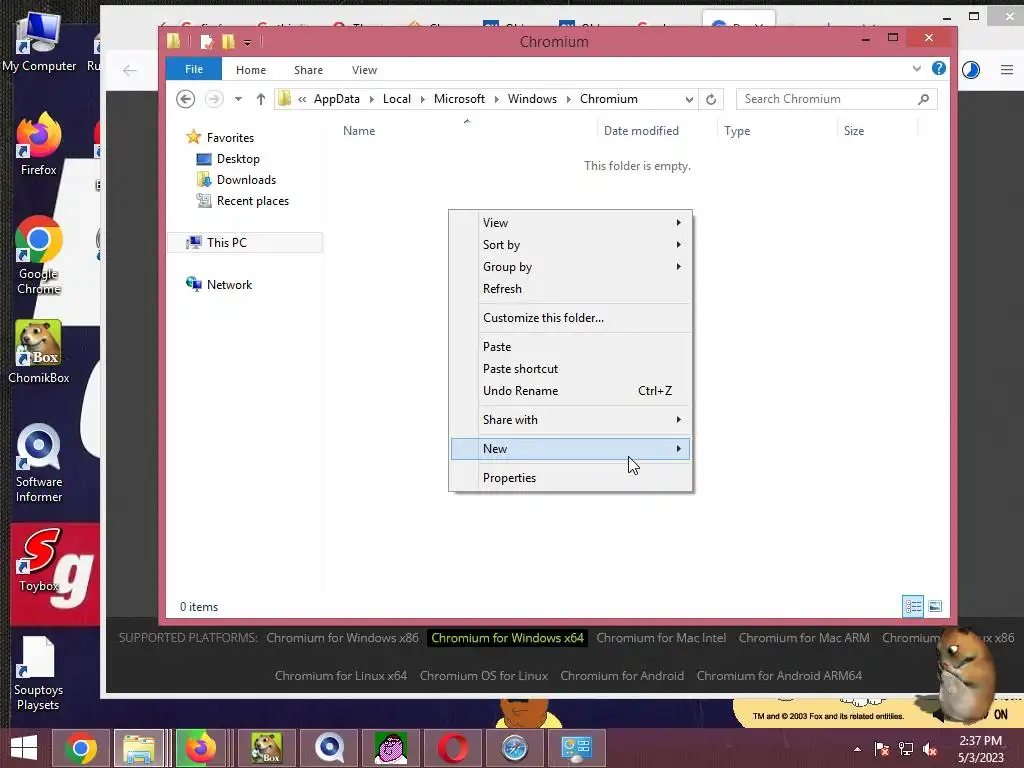Screen dimensions: 1024x768
Task: Open Chrome from the taskbar
Action: (81, 748)
